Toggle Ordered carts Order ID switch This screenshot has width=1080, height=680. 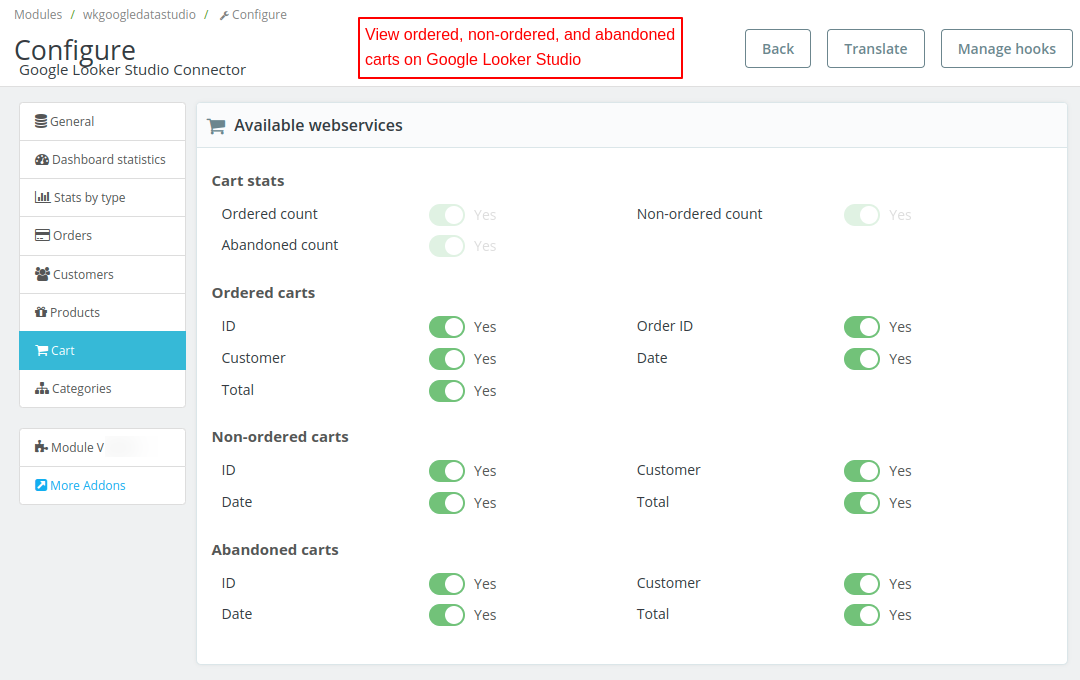click(x=862, y=327)
